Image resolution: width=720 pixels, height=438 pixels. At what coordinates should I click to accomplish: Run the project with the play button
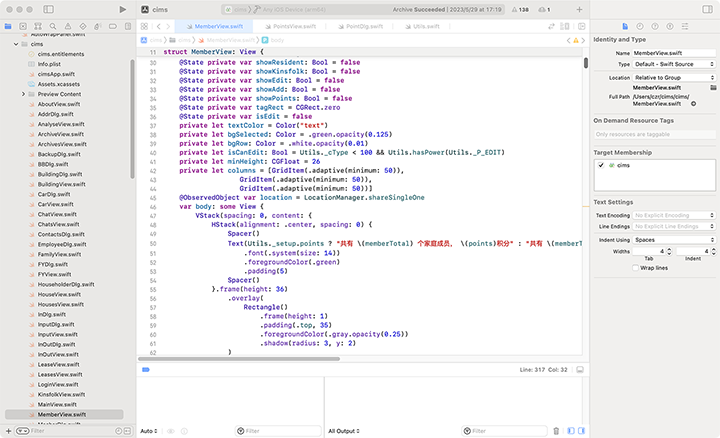[122, 9]
